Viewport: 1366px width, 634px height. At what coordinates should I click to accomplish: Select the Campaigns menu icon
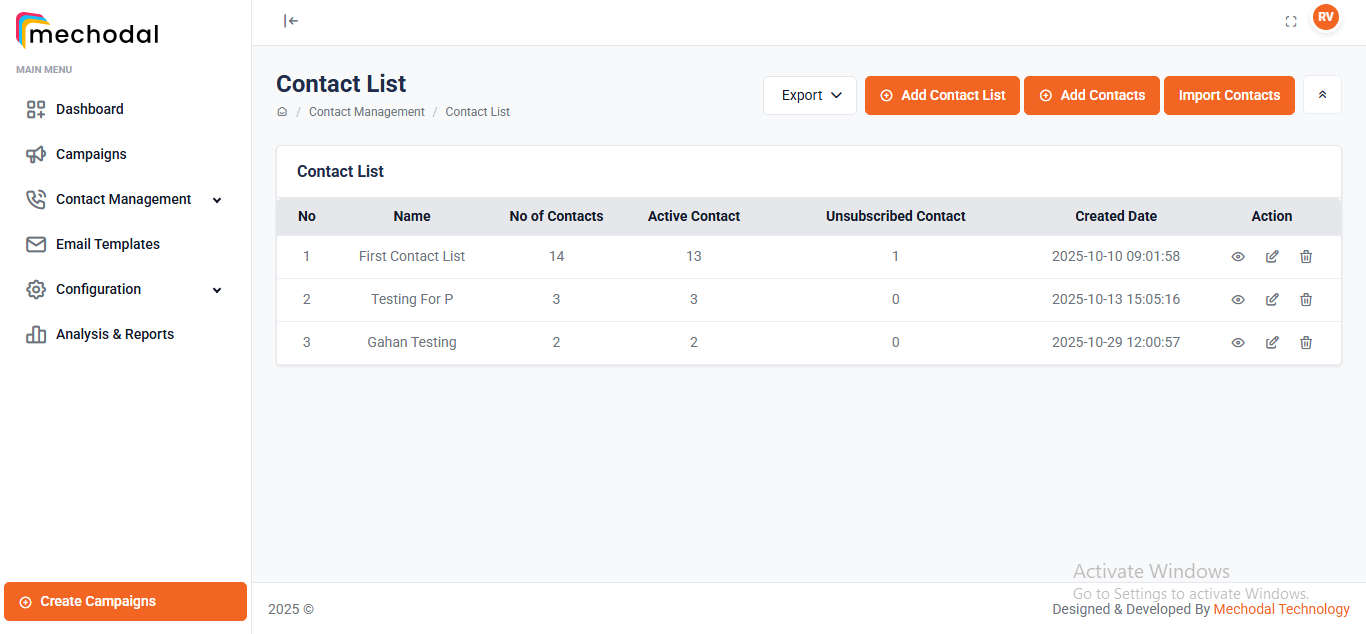point(35,154)
